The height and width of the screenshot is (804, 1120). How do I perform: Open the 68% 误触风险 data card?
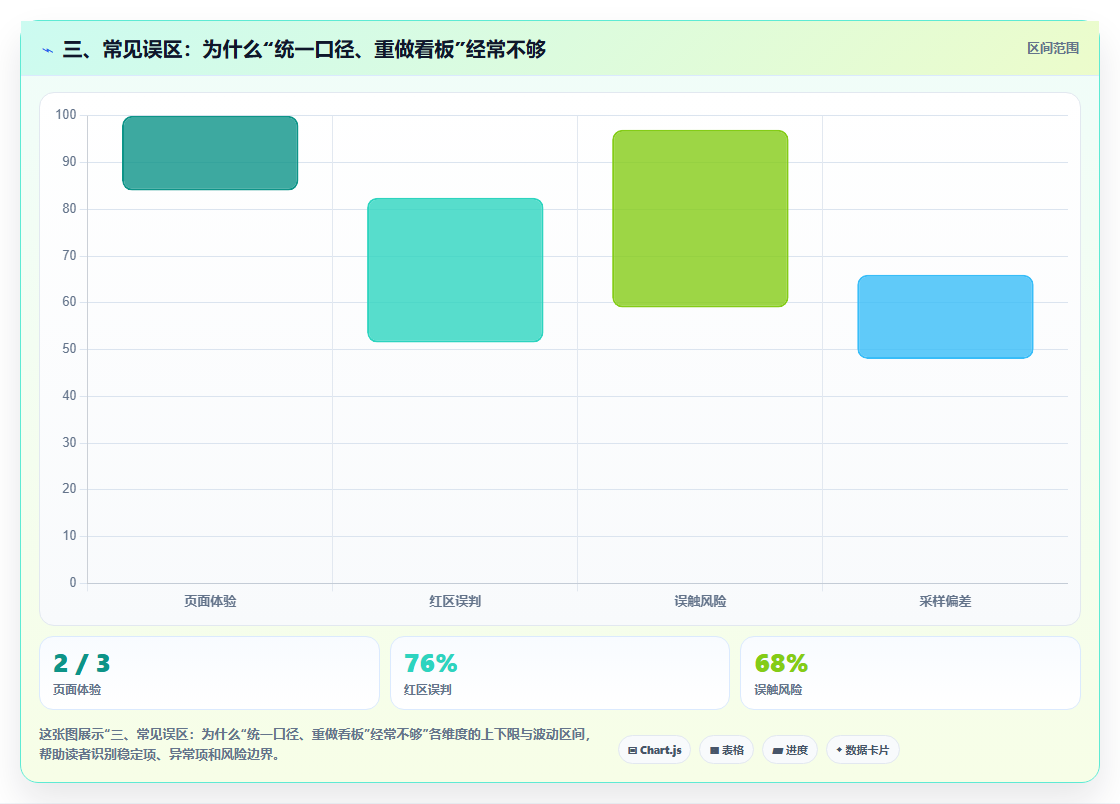(911, 673)
